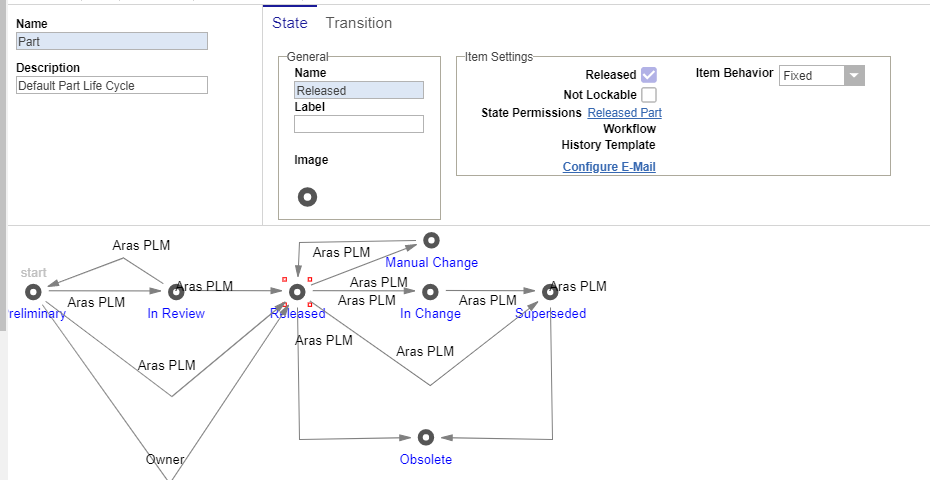Viewport: 930px width, 480px height.
Task: Click the Owner transition label
Action: click(165, 460)
